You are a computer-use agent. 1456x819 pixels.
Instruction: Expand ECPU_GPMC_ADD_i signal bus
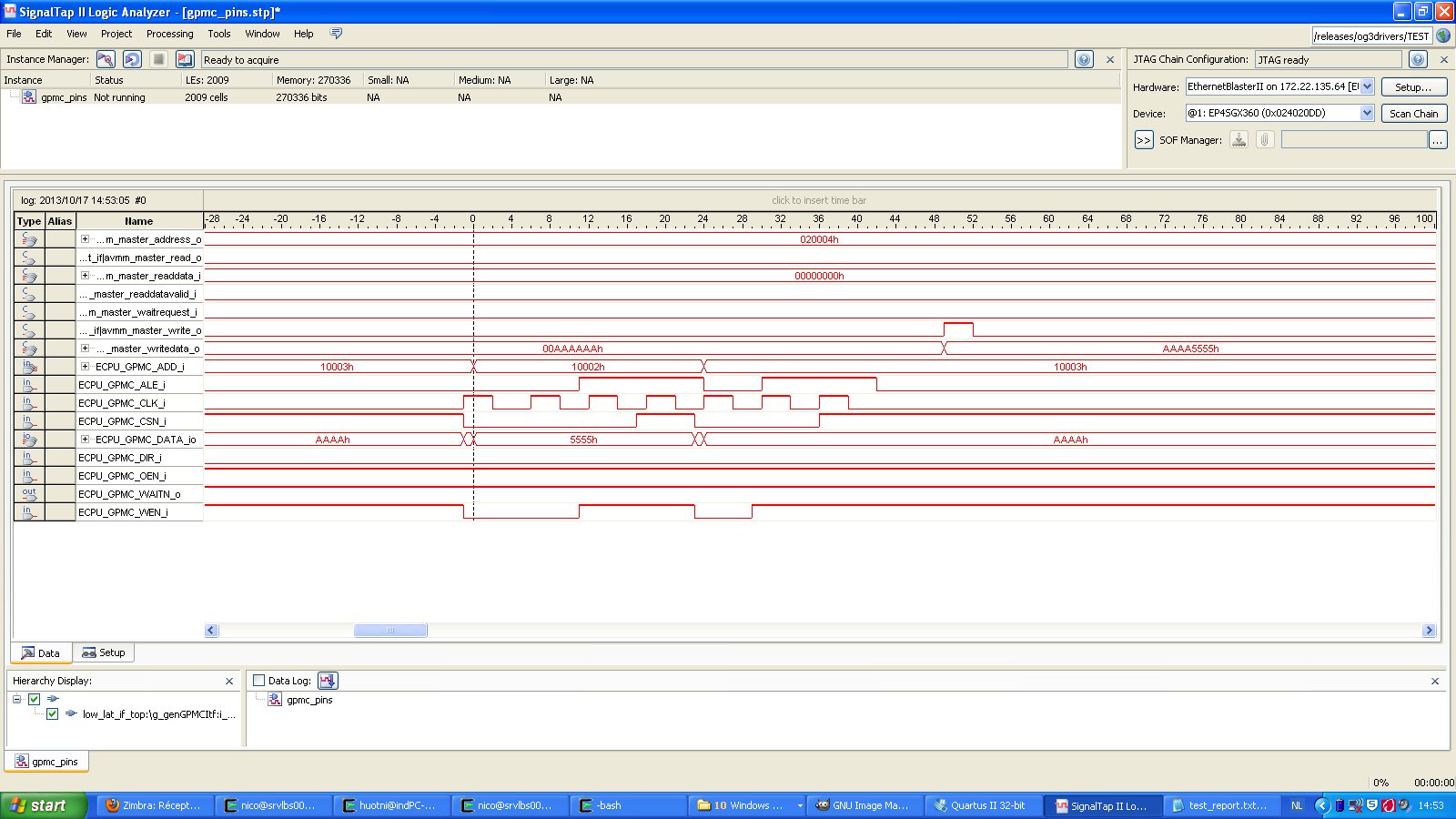point(85,367)
